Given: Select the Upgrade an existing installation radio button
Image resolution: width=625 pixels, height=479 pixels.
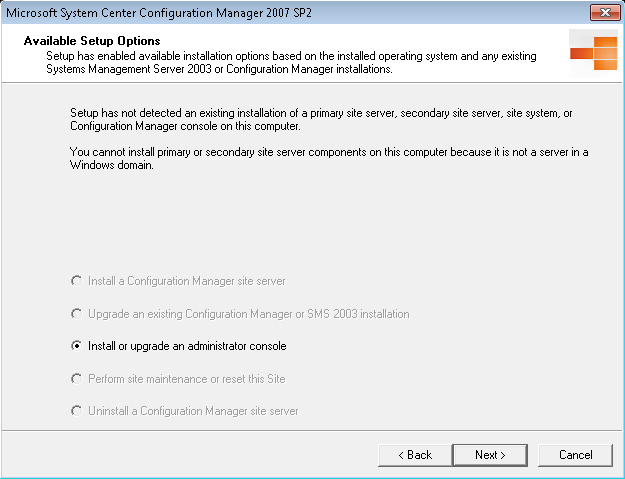Looking at the screenshot, I should [x=76, y=314].
